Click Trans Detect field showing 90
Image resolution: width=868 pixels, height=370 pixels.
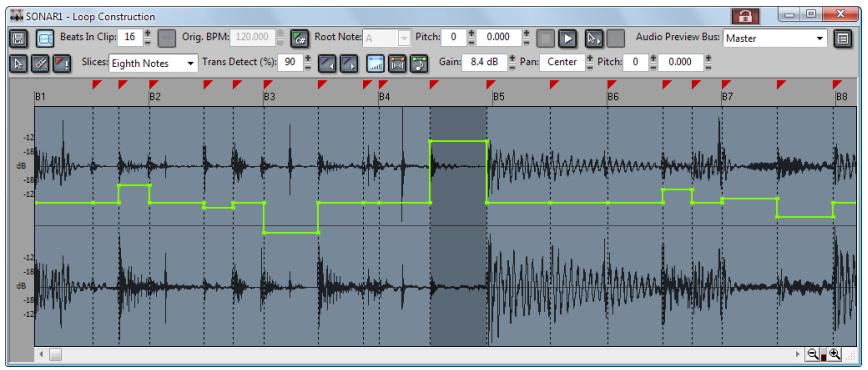290,63
